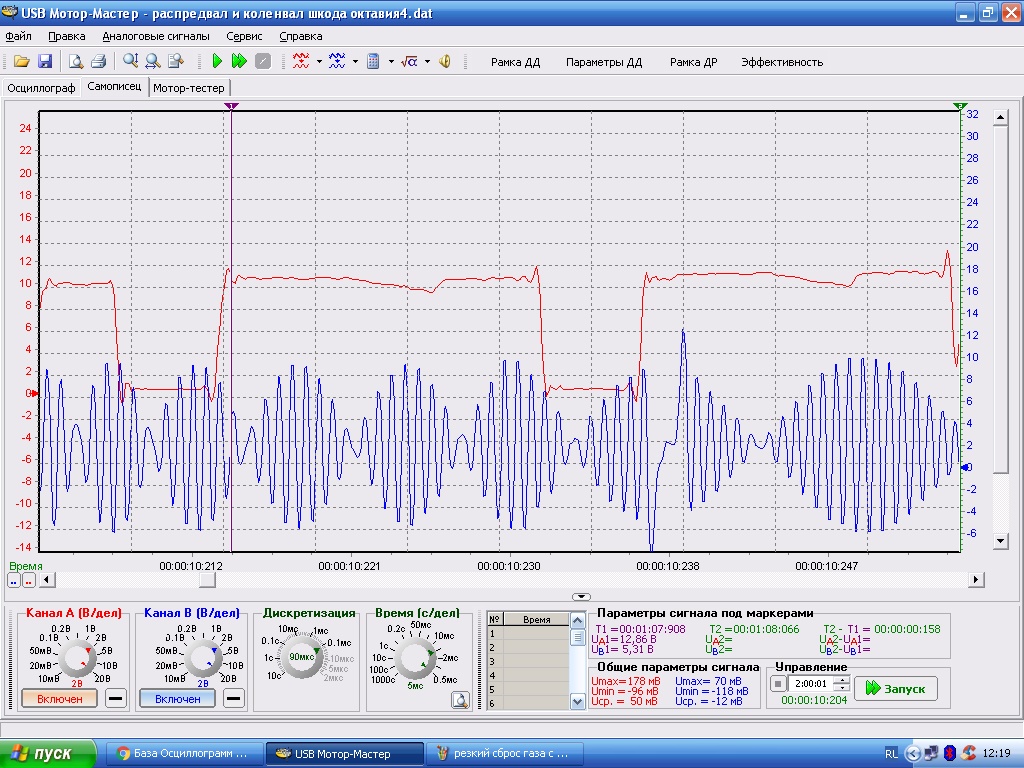Click chart vertical scrollbar up arrow
Viewport: 1024px width, 768px height.
point(1000,118)
